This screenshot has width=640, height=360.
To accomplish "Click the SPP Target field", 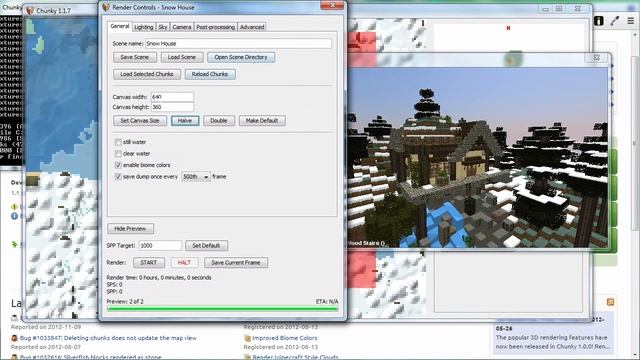I will 160,246.
